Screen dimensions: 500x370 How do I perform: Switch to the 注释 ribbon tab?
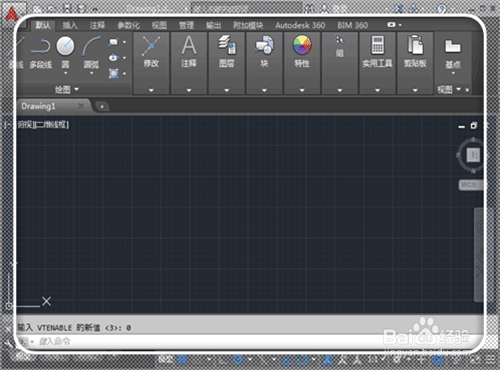coord(97,25)
